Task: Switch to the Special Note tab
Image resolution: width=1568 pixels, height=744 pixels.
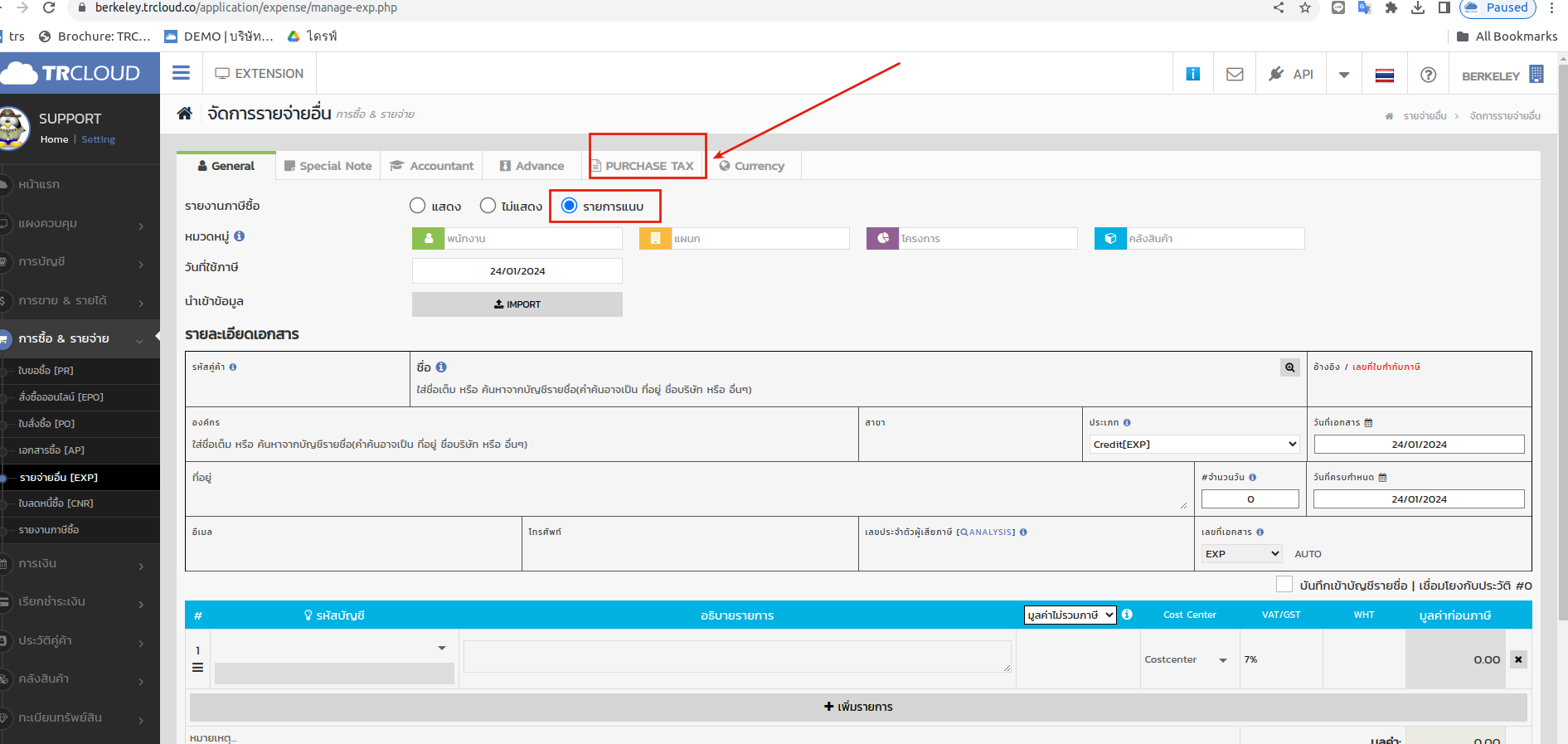Action: [328, 166]
